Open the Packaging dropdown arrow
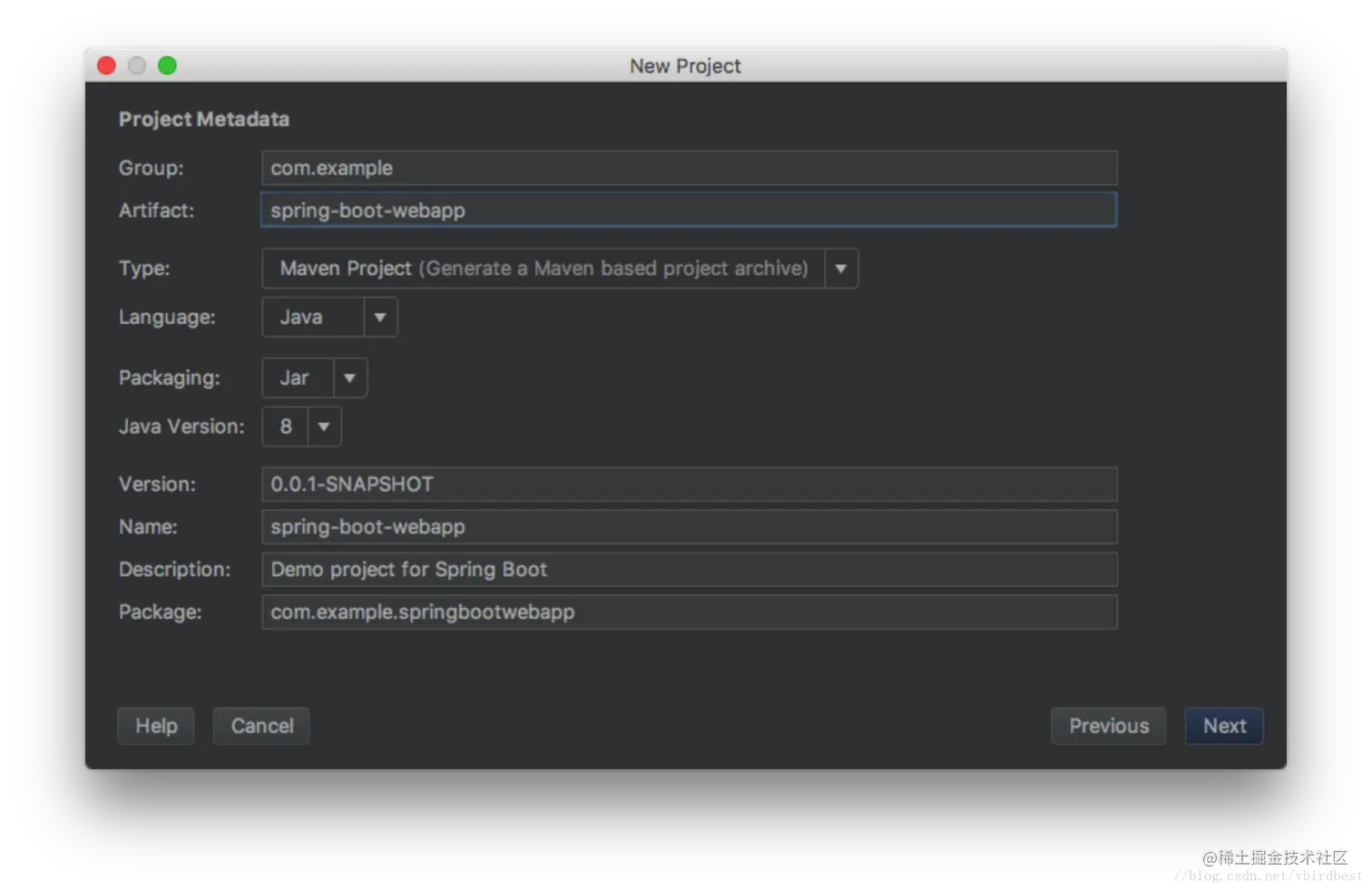The image size is (1372, 891). pos(350,377)
